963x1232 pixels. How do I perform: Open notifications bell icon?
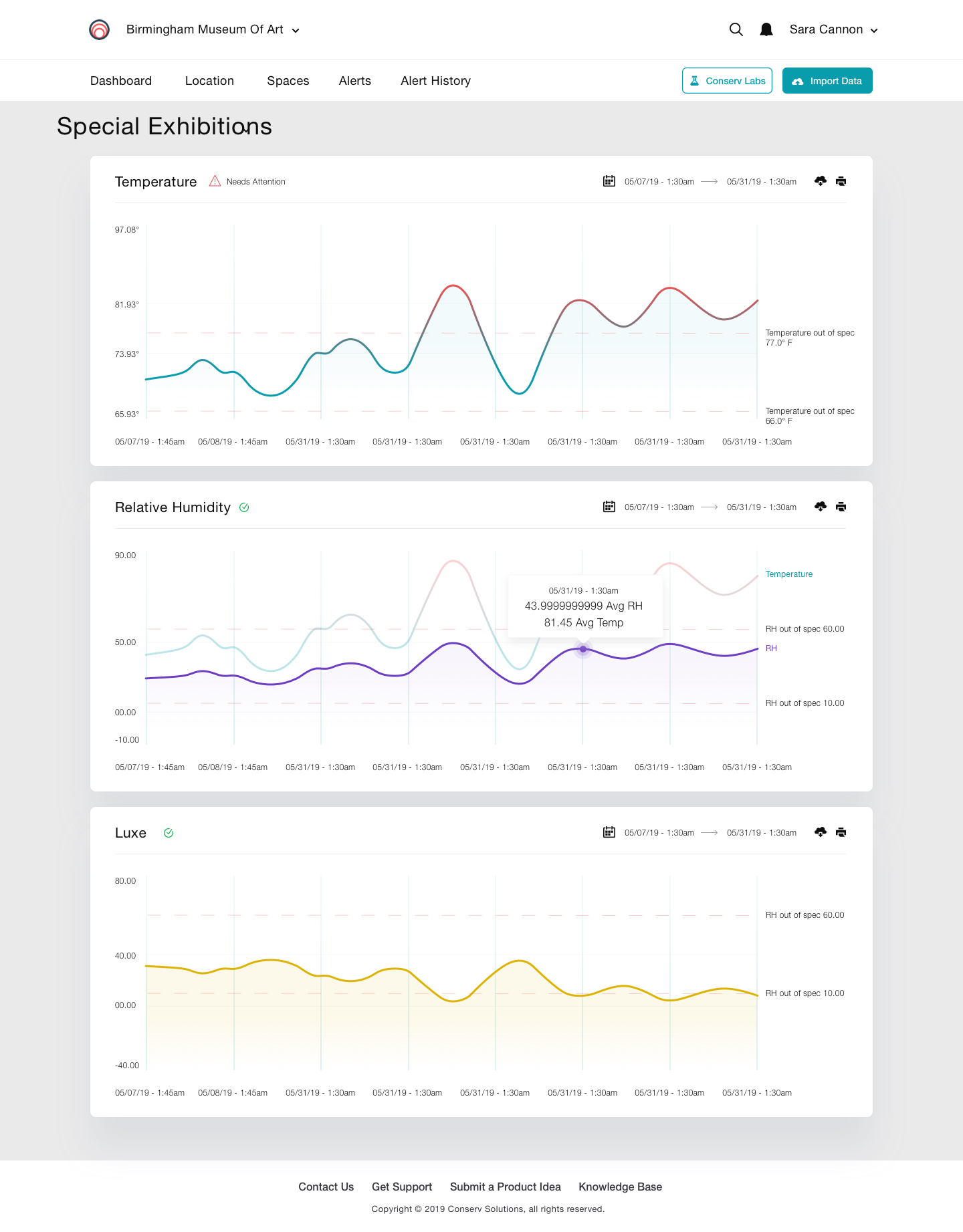pyautogui.click(x=766, y=29)
